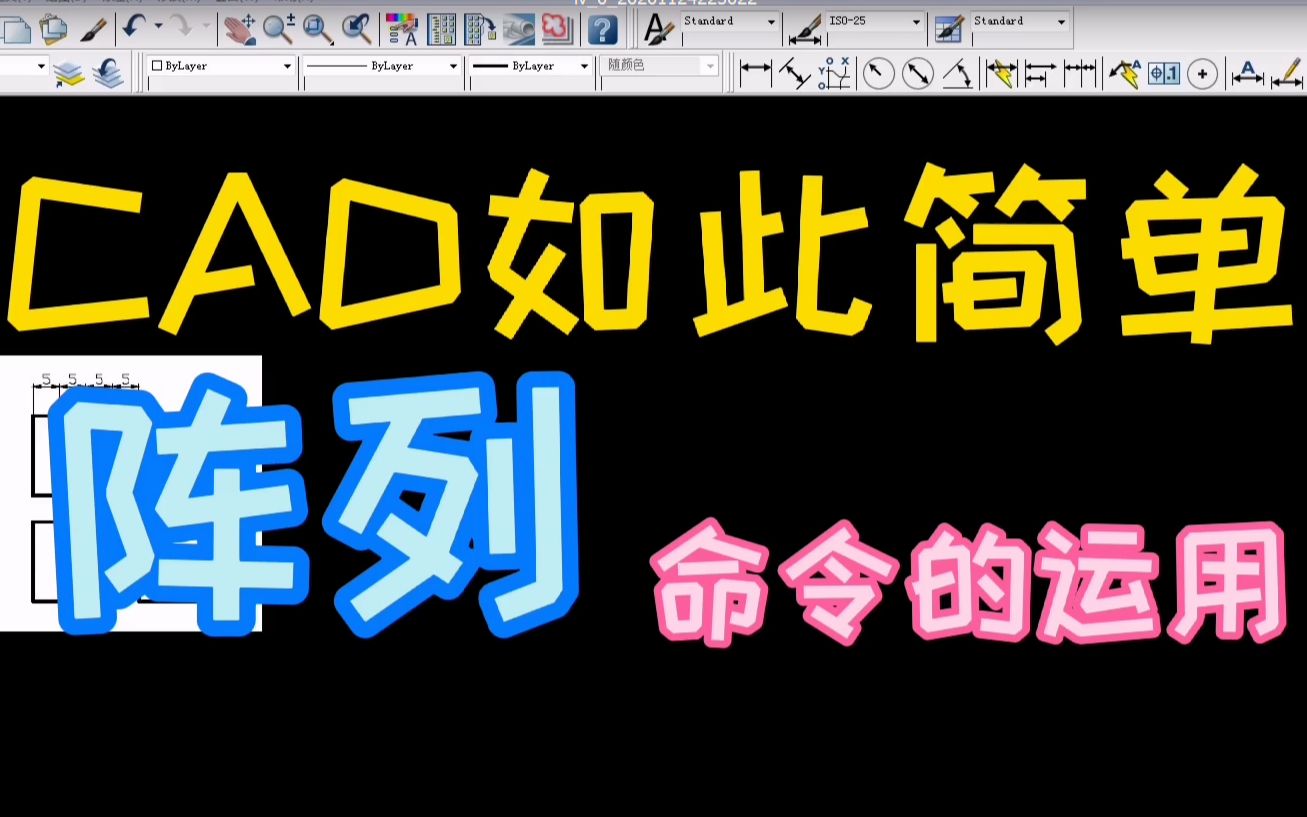
Task: Open DesignCenter icon
Action: 442,30
